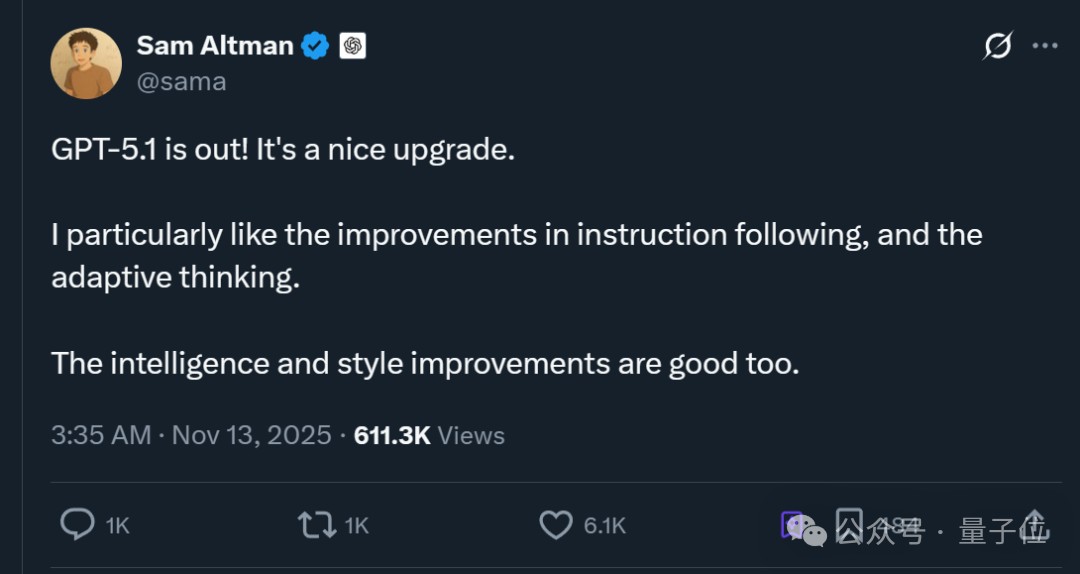Click the 1K repost count
Image resolution: width=1080 pixels, height=574 pixels.
(x=357, y=525)
